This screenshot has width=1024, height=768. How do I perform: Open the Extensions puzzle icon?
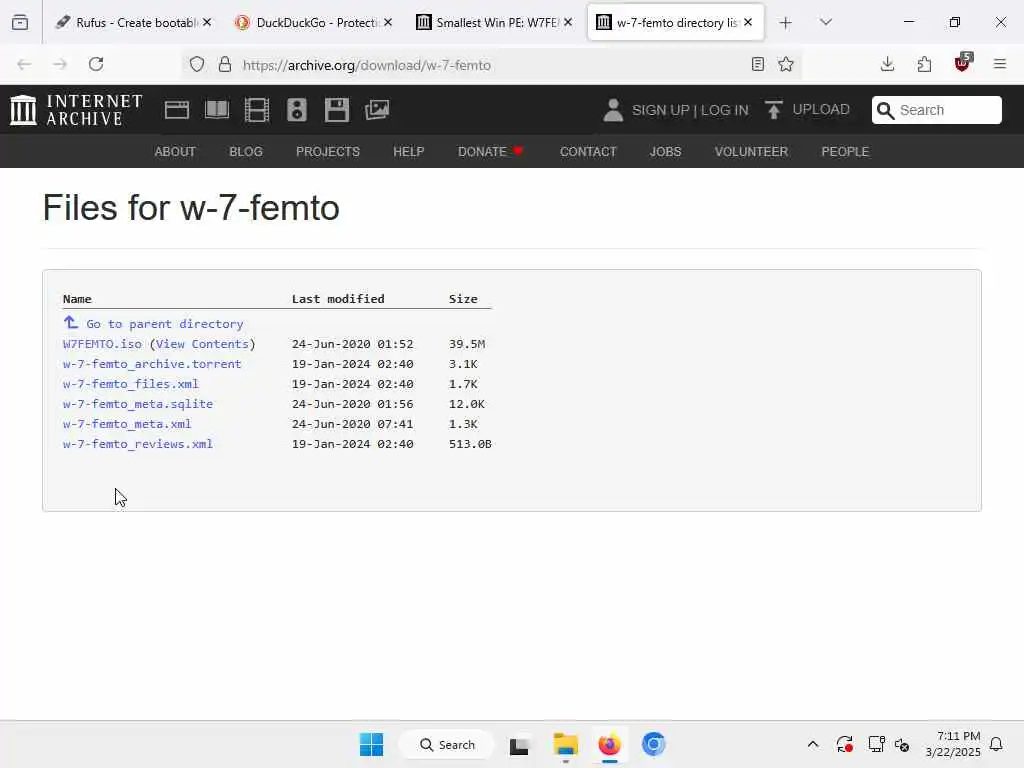tap(924, 64)
